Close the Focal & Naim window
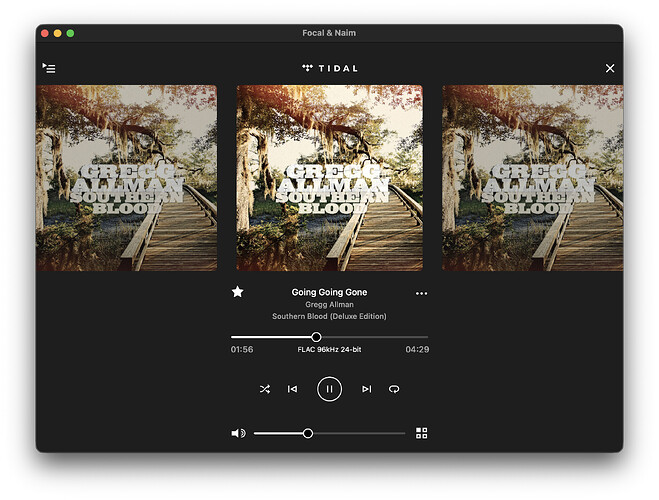This screenshot has height=500, width=659. point(45,33)
